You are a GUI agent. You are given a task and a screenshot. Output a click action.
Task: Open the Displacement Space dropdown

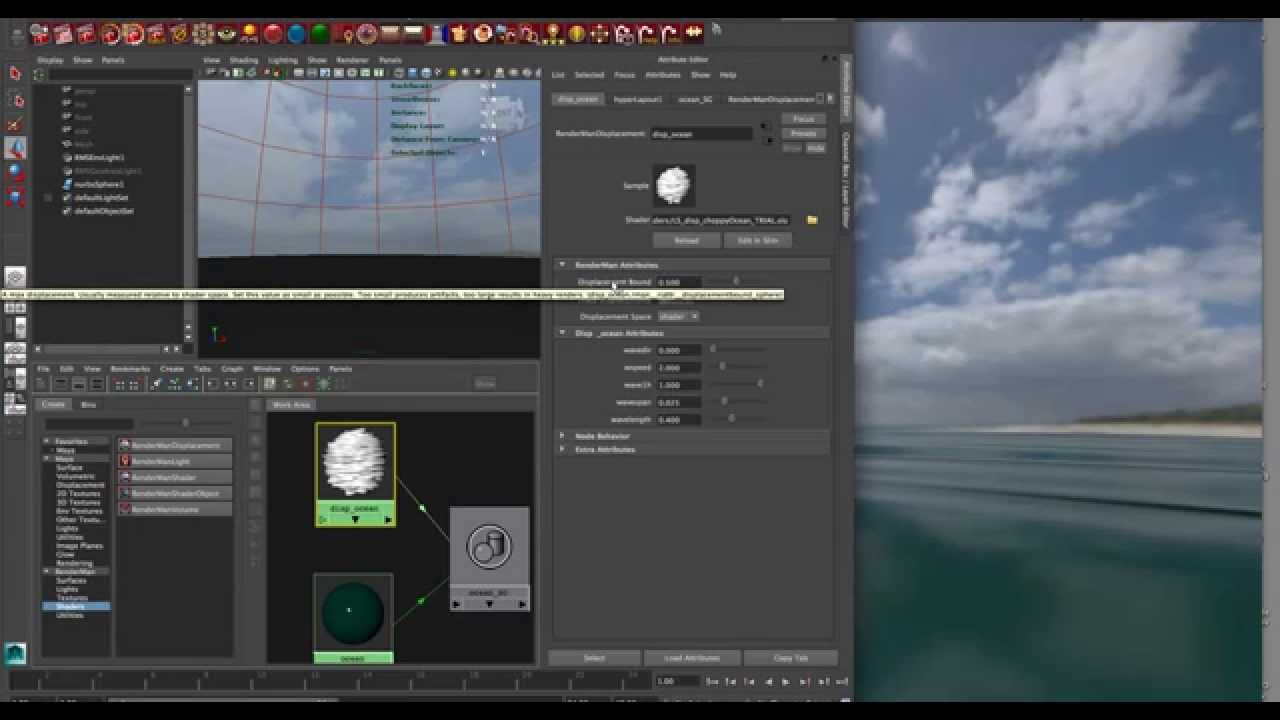[678, 316]
